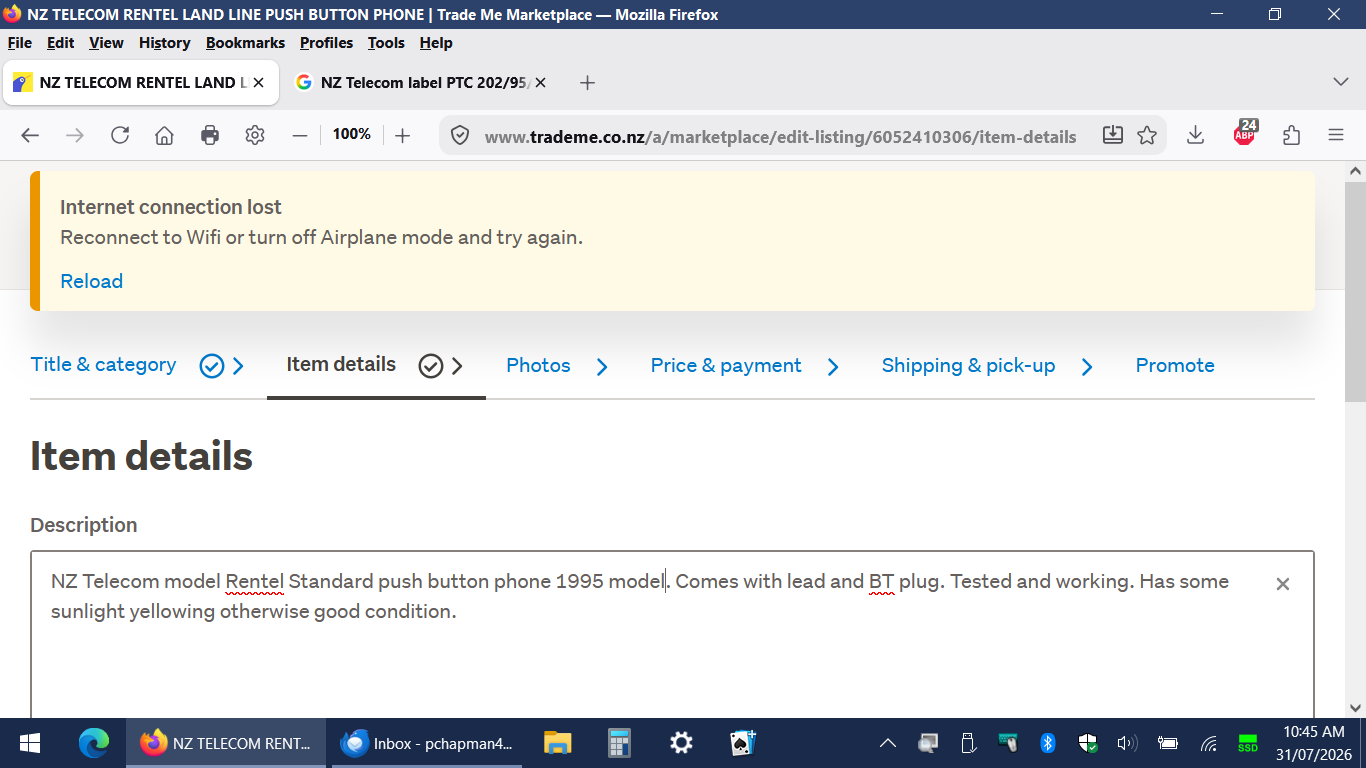Screen dimensions: 1366x768
Task: Open the File menu
Action: pos(20,43)
